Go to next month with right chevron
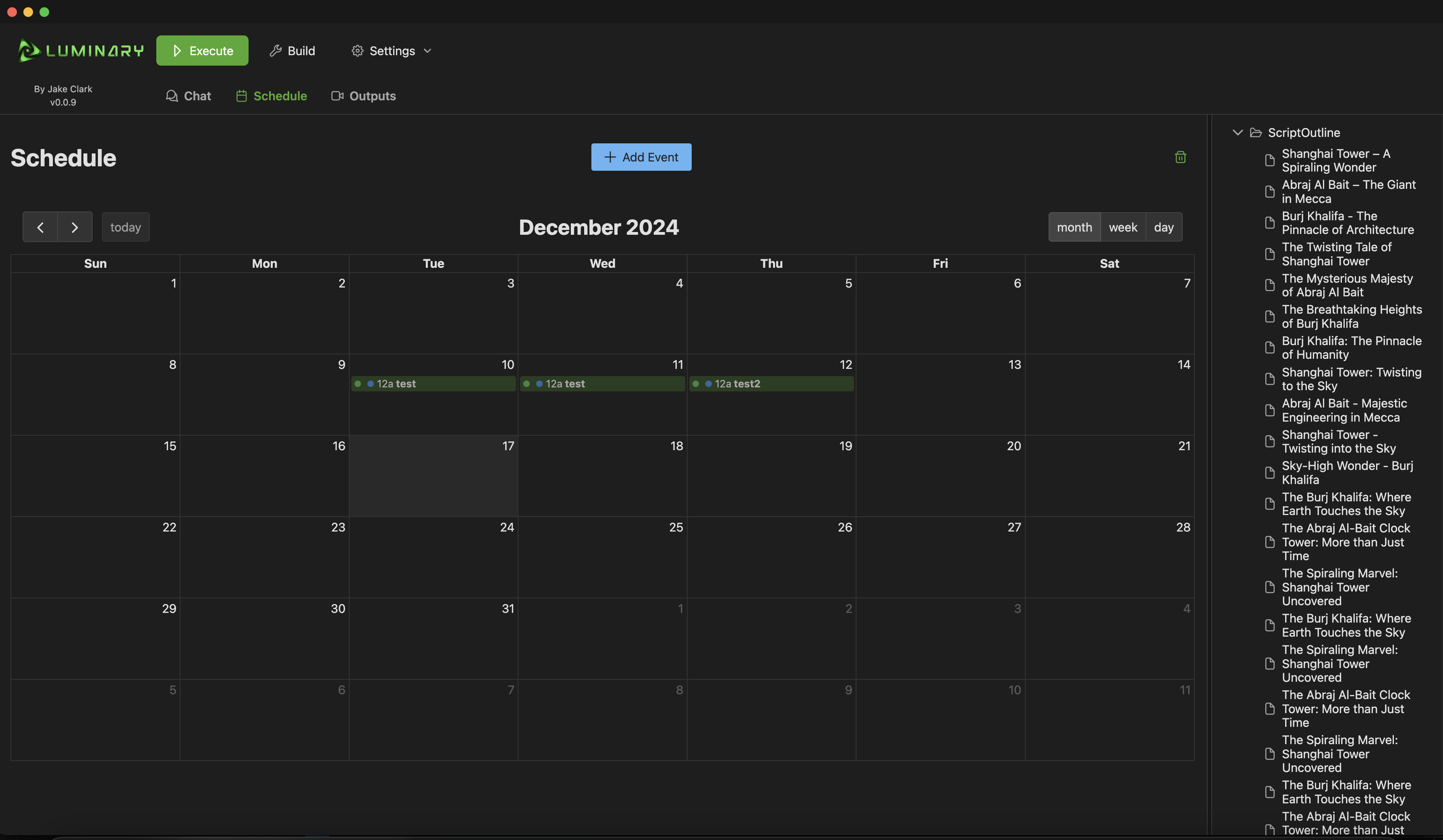Screen dimensions: 1443x840 click(x=75, y=227)
